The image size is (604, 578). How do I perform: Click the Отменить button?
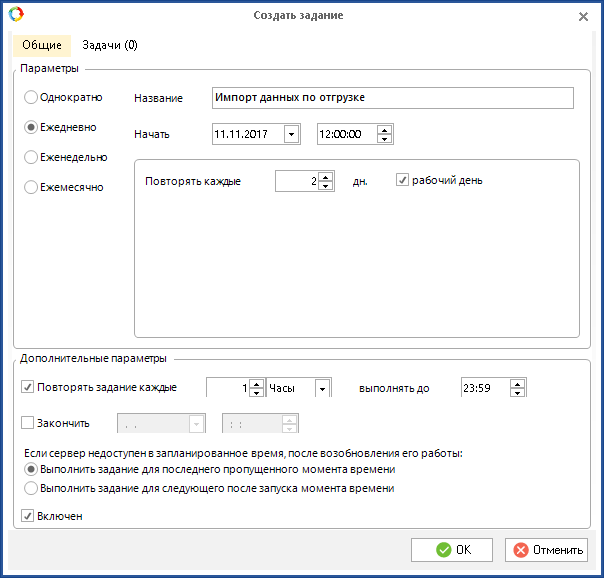pos(546,550)
